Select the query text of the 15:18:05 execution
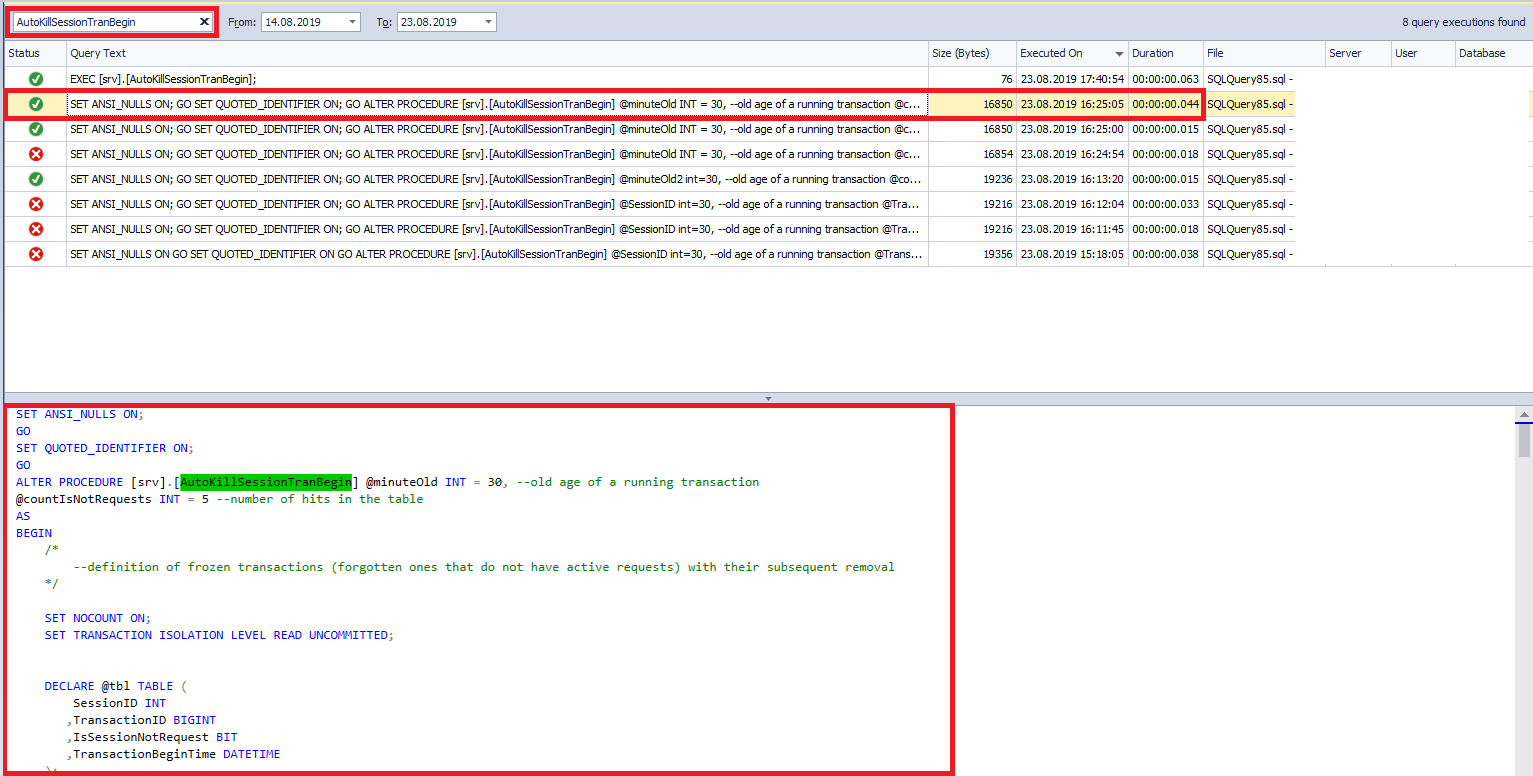This screenshot has width=1533, height=776. [497, 254]
